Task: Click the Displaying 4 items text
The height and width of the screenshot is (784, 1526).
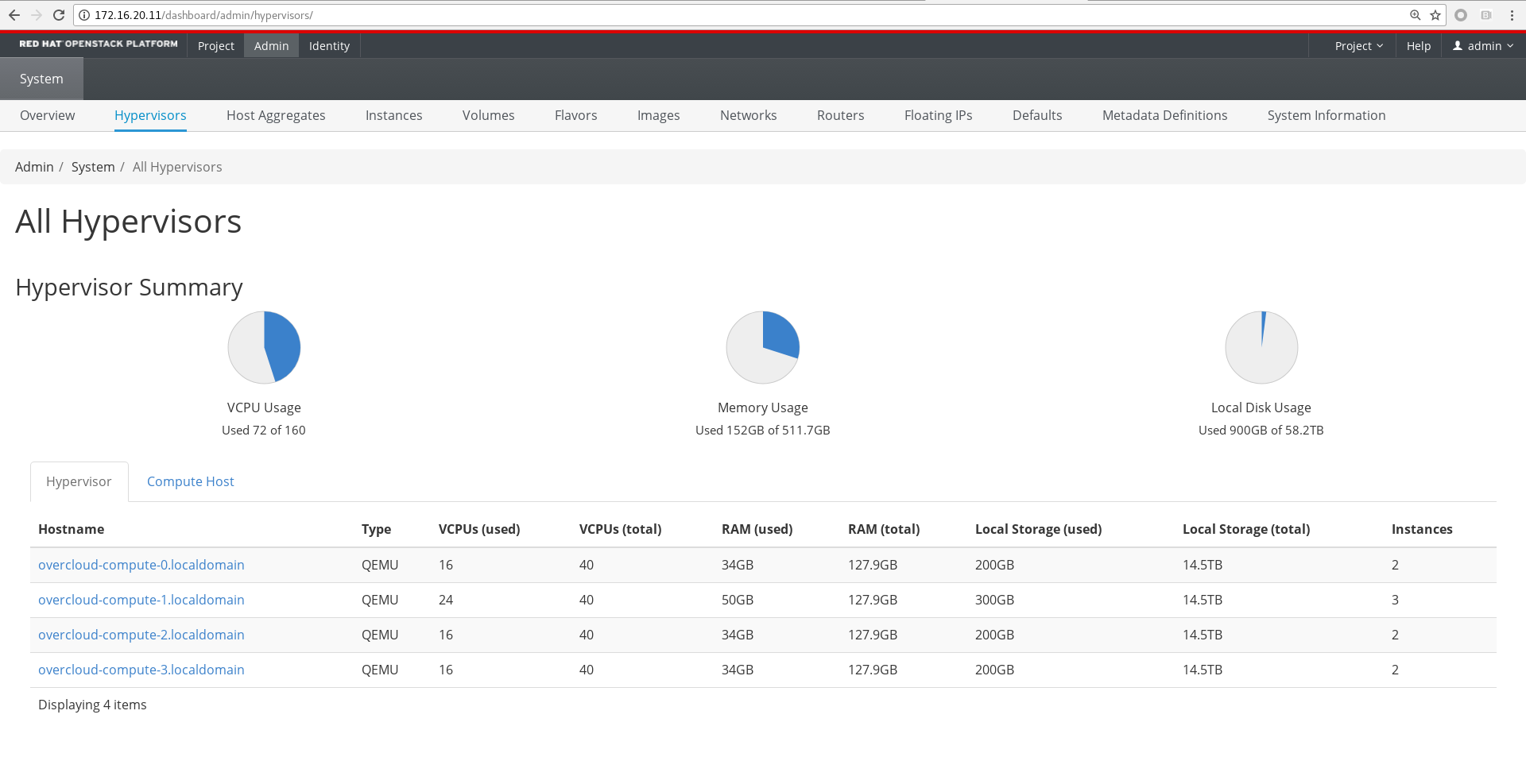Action: click(92, 705)
